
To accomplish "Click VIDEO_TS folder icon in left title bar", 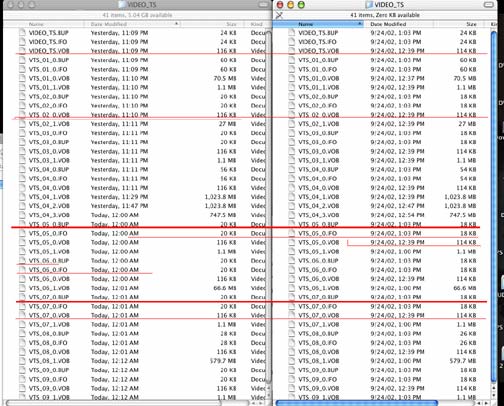I will [122, 5].
